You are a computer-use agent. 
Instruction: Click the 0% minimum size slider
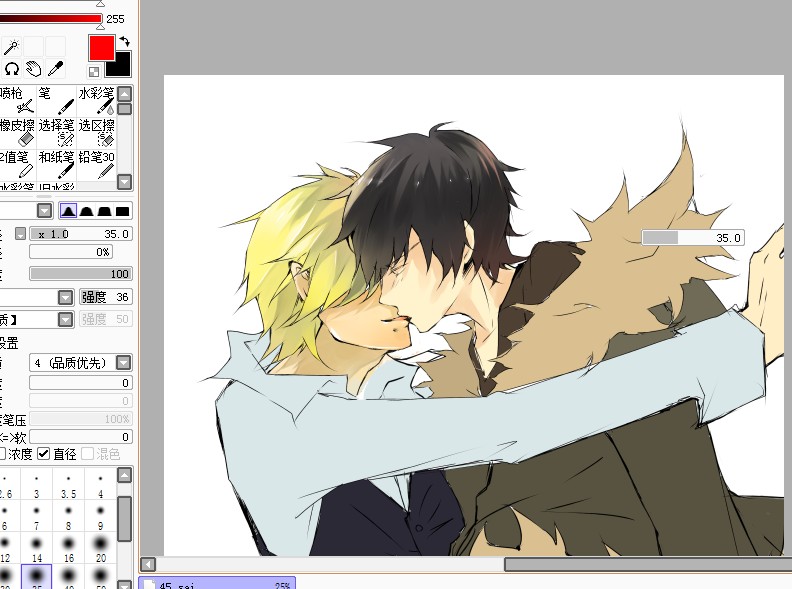click(x=71, y=252)
